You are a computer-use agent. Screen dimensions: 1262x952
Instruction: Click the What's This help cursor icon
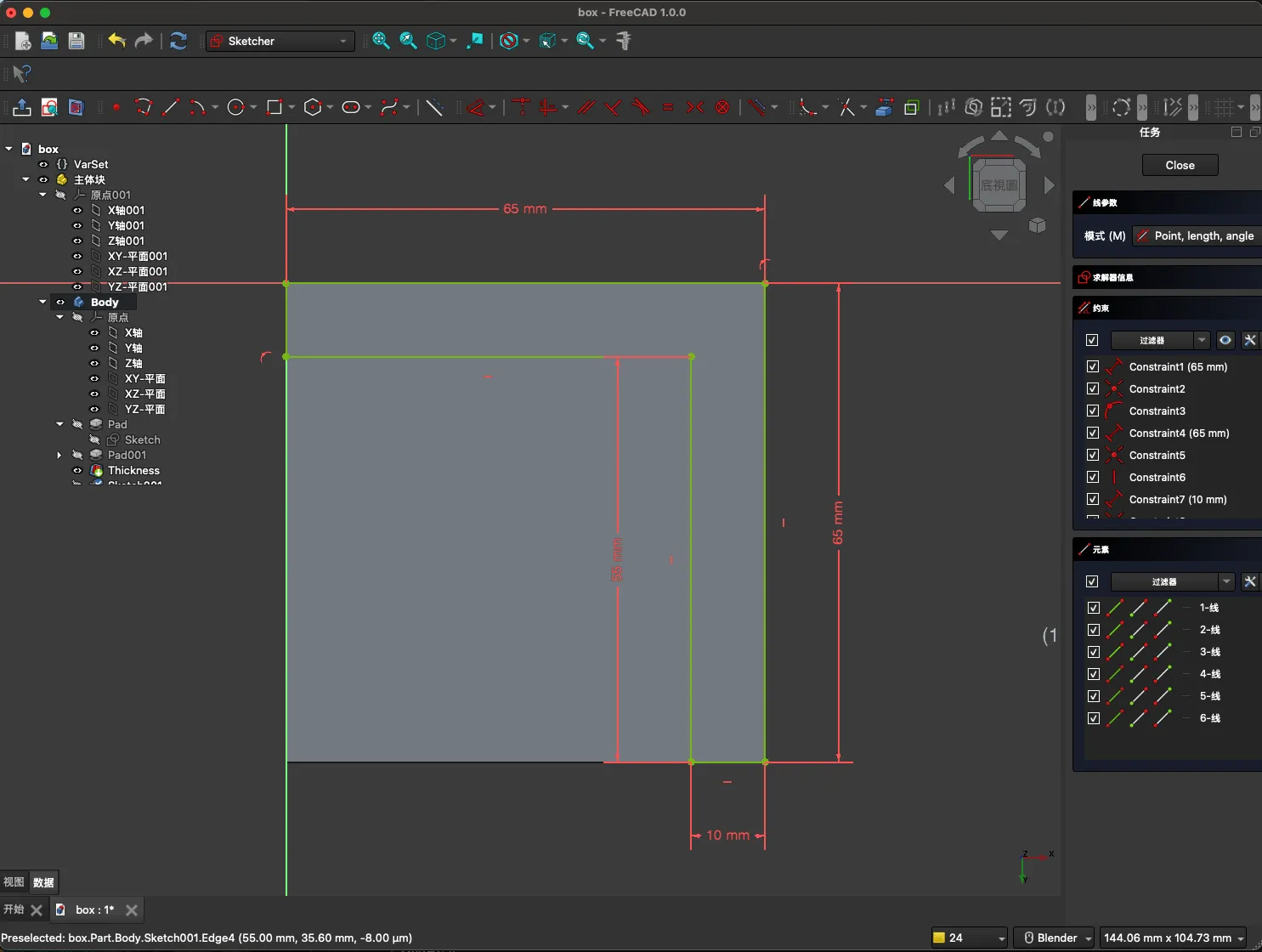pos(22,74)
